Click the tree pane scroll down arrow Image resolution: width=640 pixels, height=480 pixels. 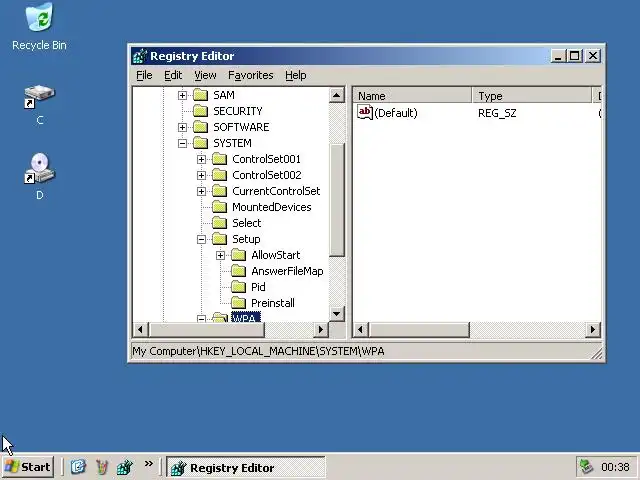point(337,314)
